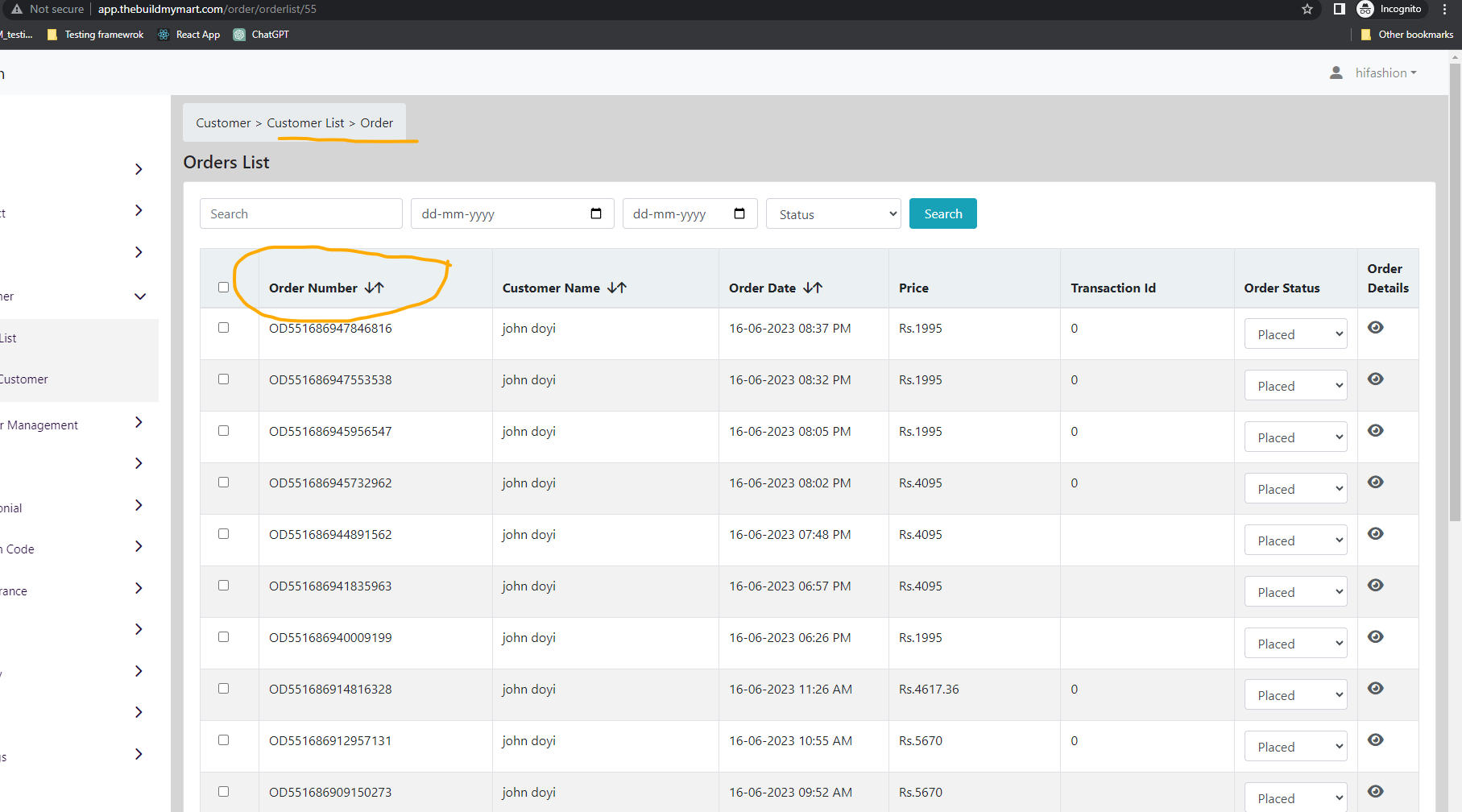Screen dimensions: 1462x812
Task: Sort table by Order Number arrows
Action: point(375,288)
